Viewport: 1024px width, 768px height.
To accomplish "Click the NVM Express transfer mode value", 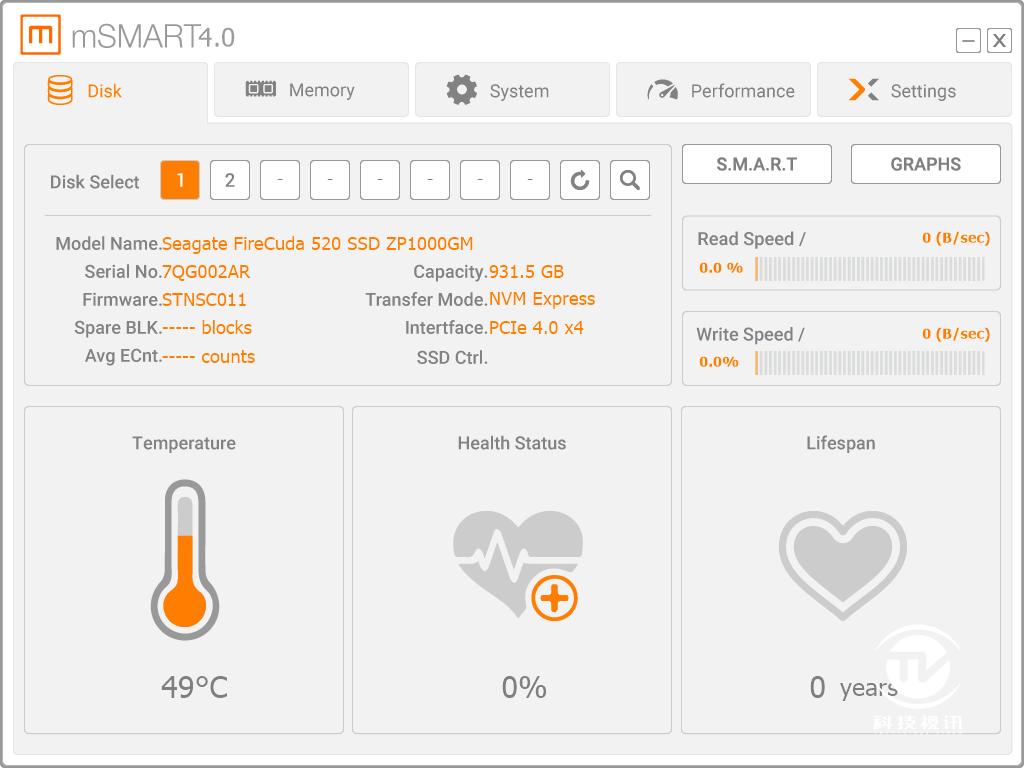I will [x=542, y=299].
